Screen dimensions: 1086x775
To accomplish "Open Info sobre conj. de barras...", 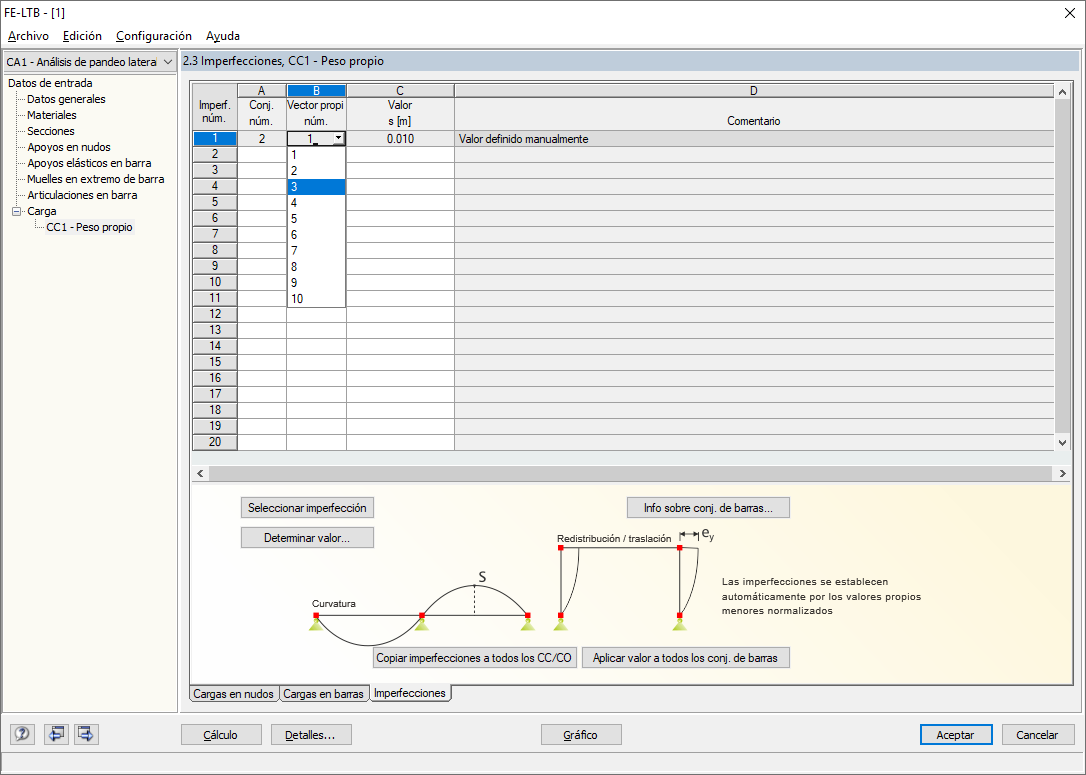I will (708, 508).
